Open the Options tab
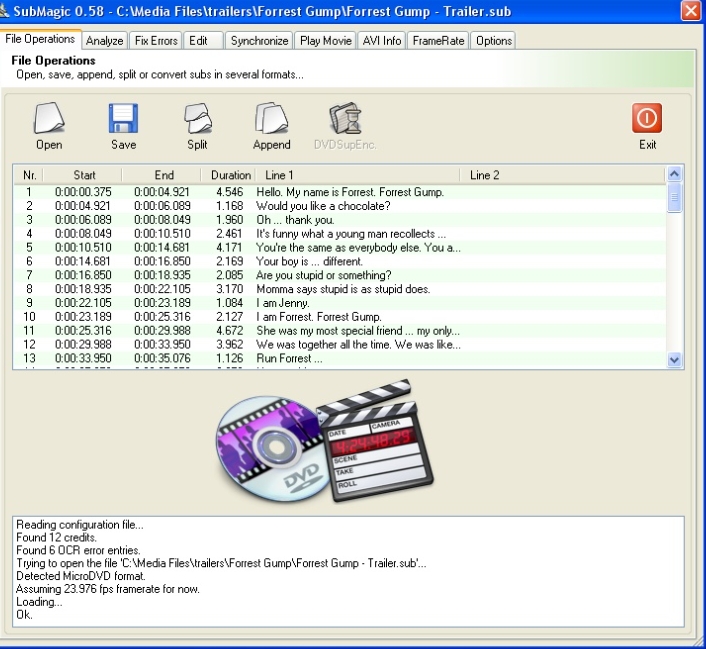Image resolution: width=706 pixels, height=649 pixels. 494,41
